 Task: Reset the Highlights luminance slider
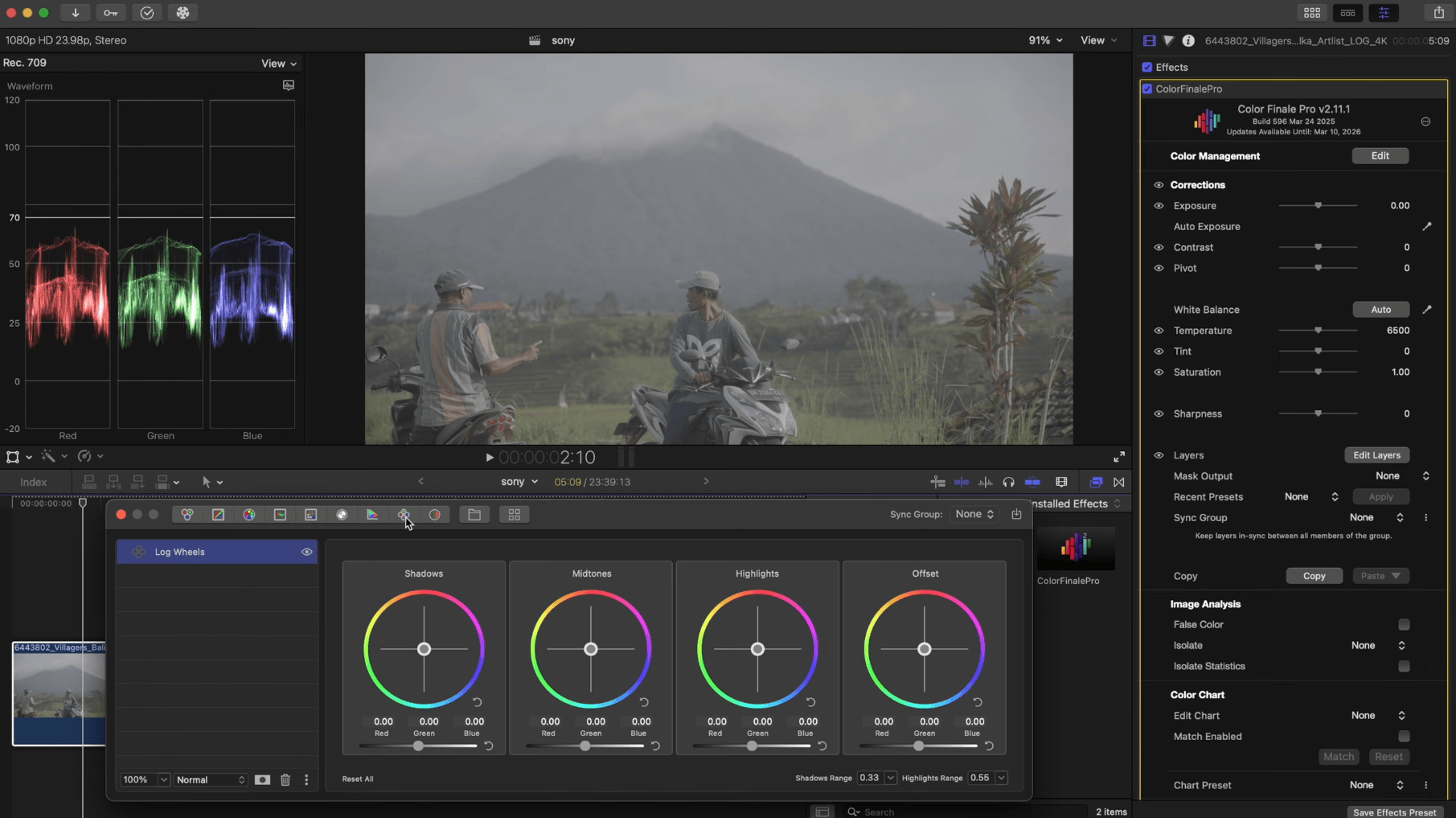(822, 746)
